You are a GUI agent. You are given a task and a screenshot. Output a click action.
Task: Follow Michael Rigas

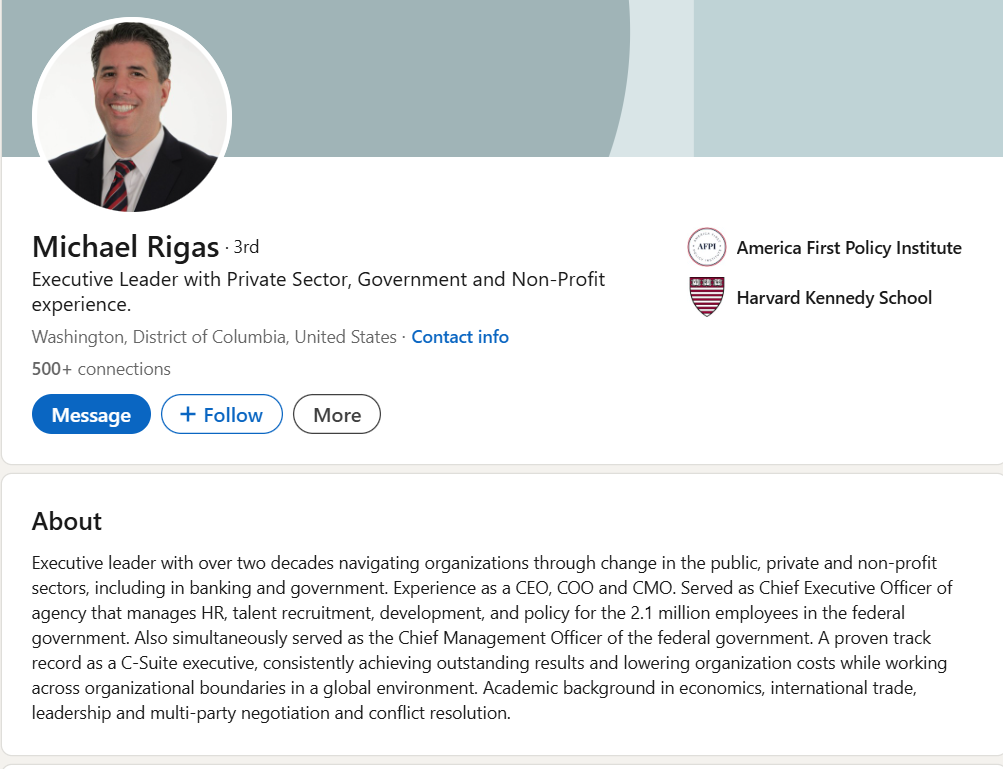point(222,415)
